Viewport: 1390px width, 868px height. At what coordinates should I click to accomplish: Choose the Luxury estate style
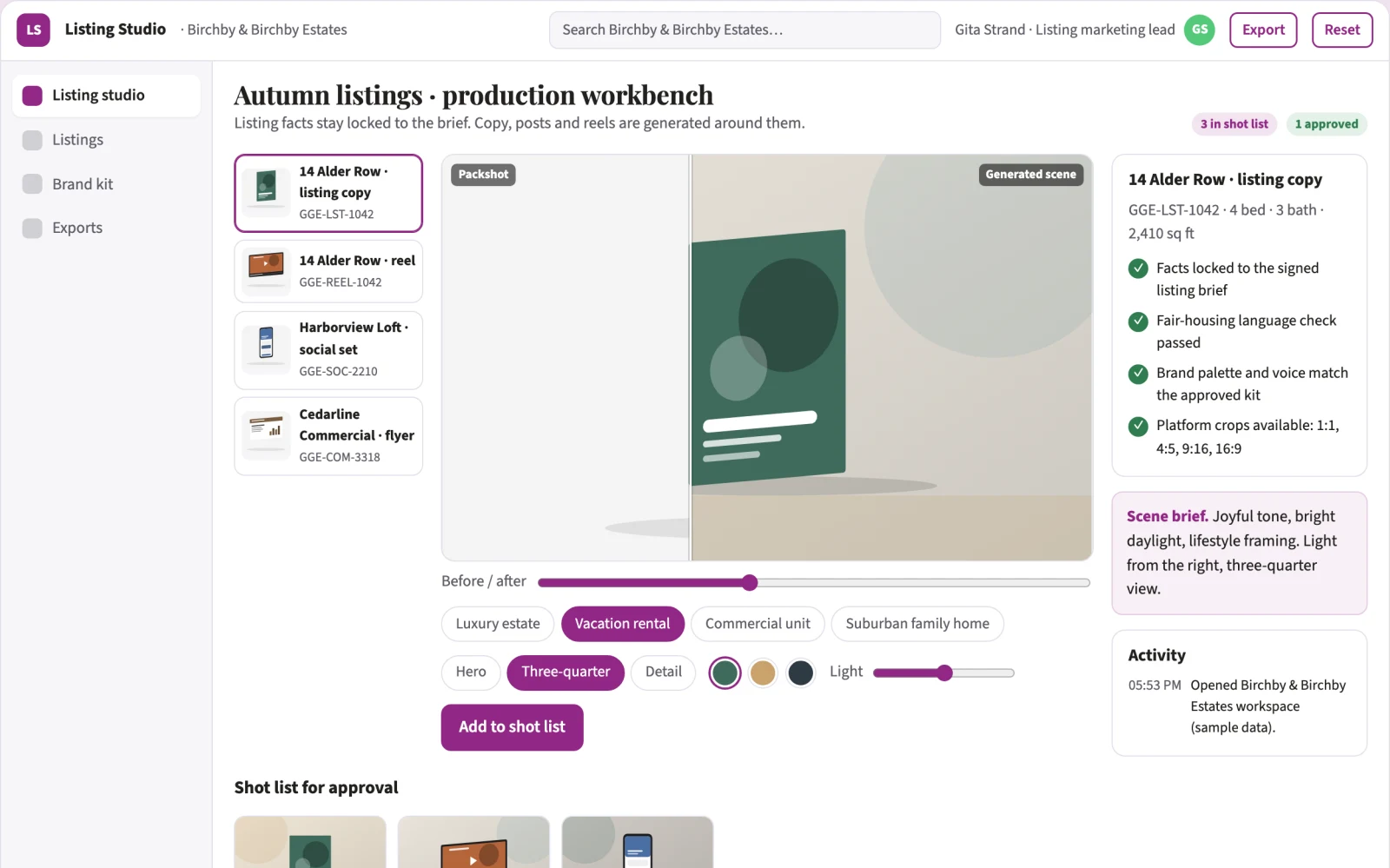(x=498, y=624)
